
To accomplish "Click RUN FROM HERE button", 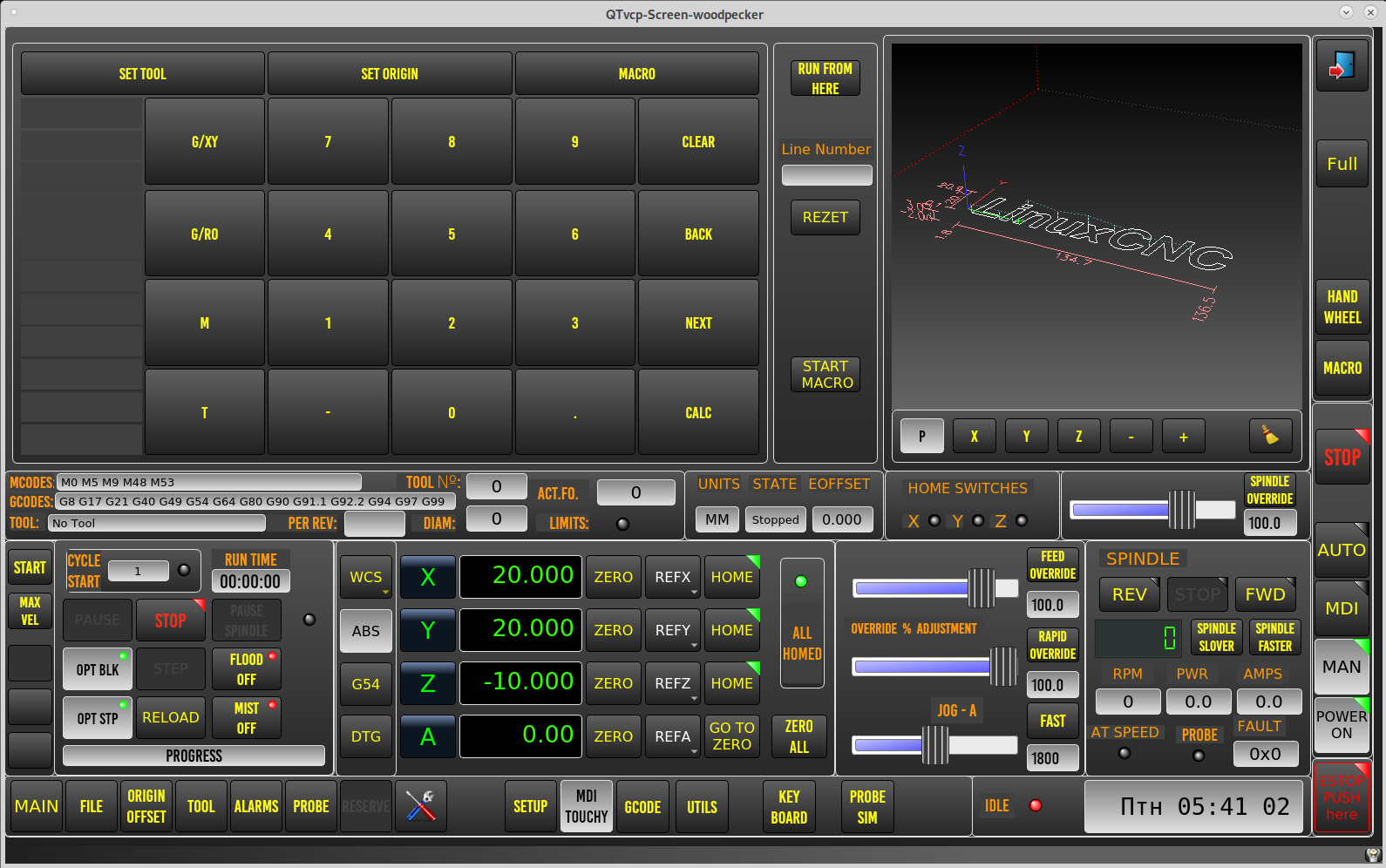I will tap(825, 78).
